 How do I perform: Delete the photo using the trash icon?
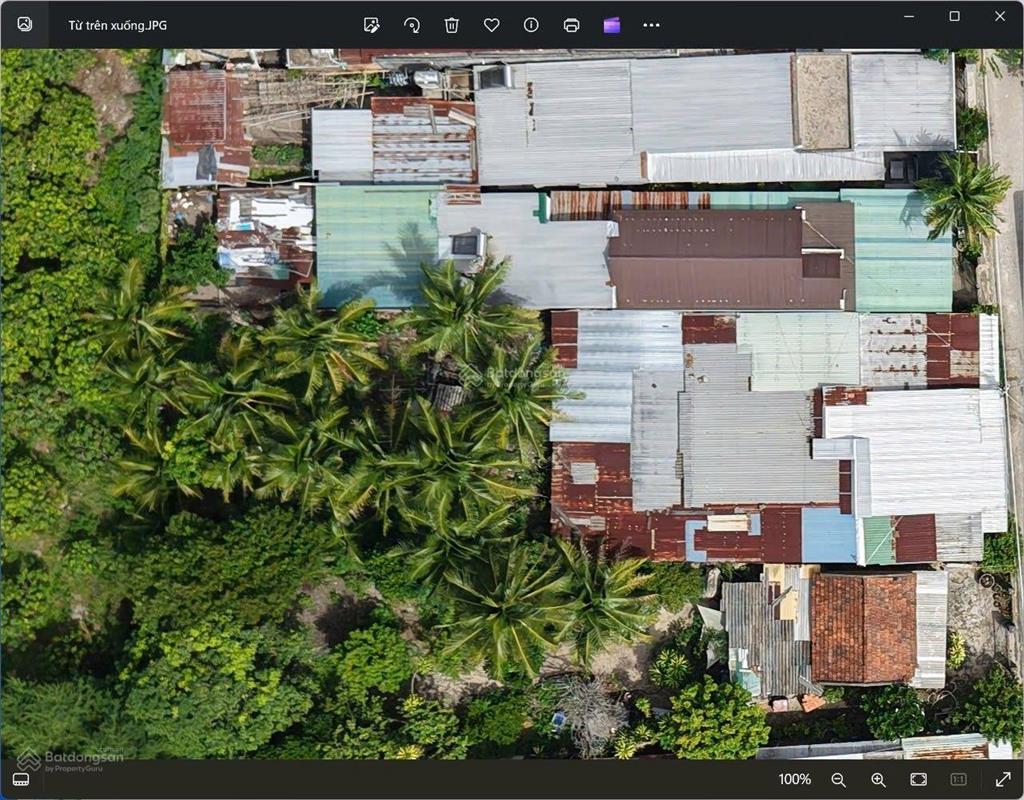click(451, 25)
